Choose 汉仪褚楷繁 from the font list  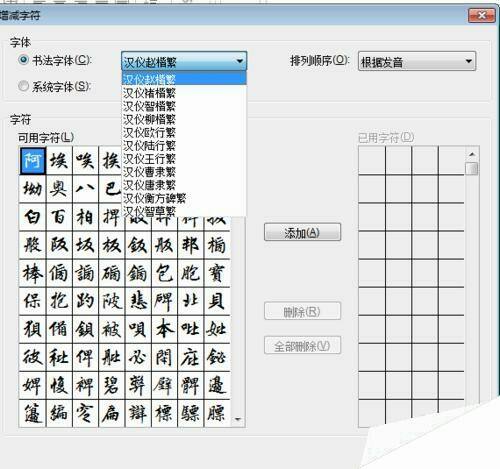point(184,92)
